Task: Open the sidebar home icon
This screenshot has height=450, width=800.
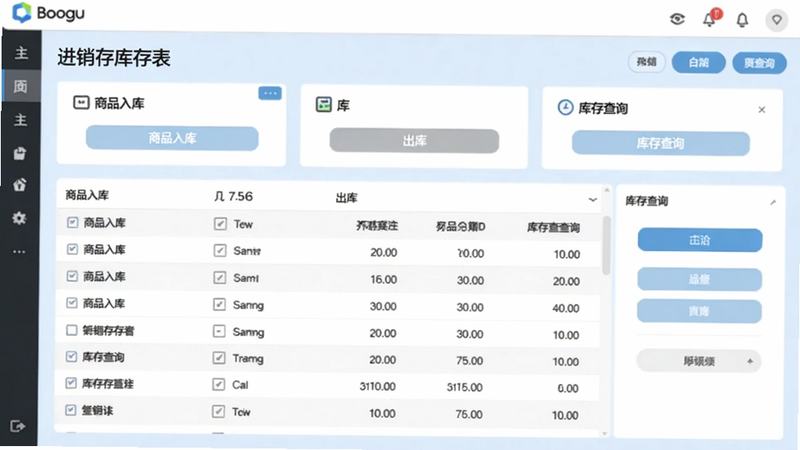Action: pyautogui.click(x=20, y=184)
